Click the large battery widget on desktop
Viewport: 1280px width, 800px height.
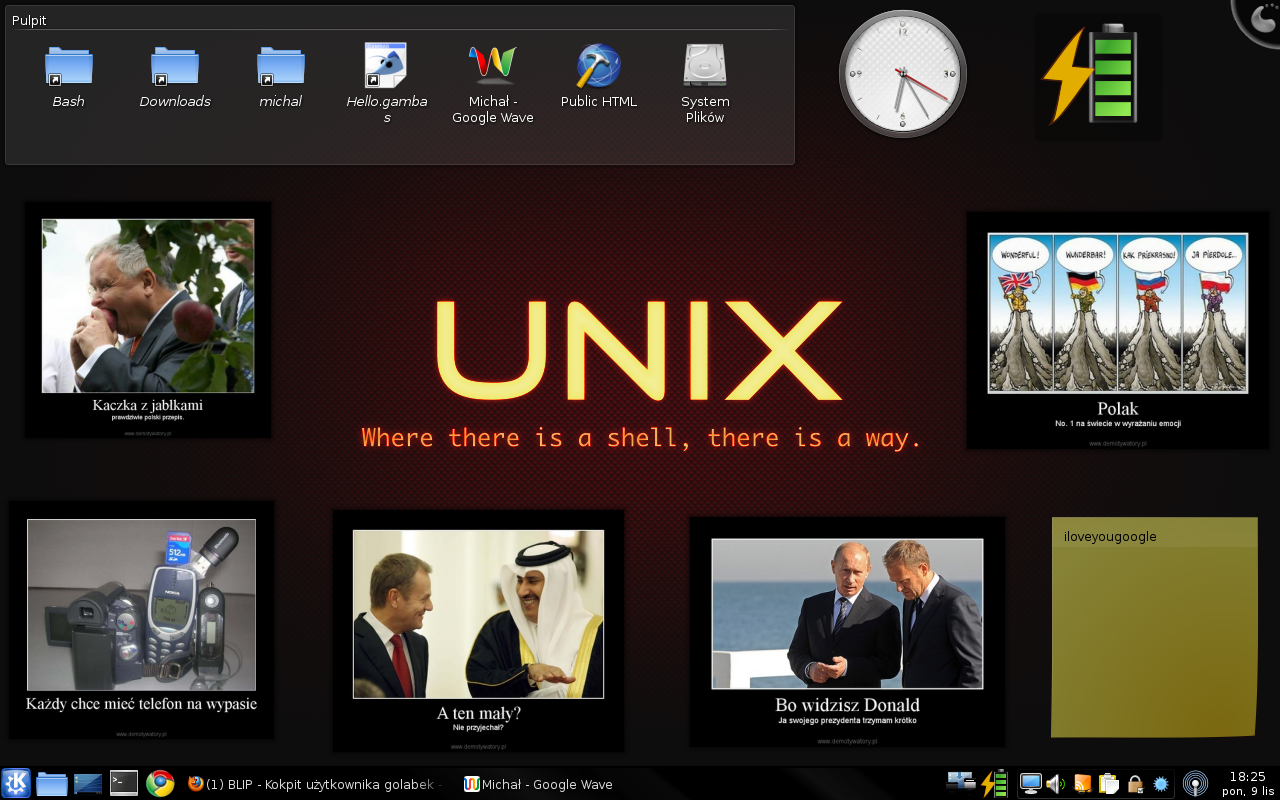tap(1091, 75)
